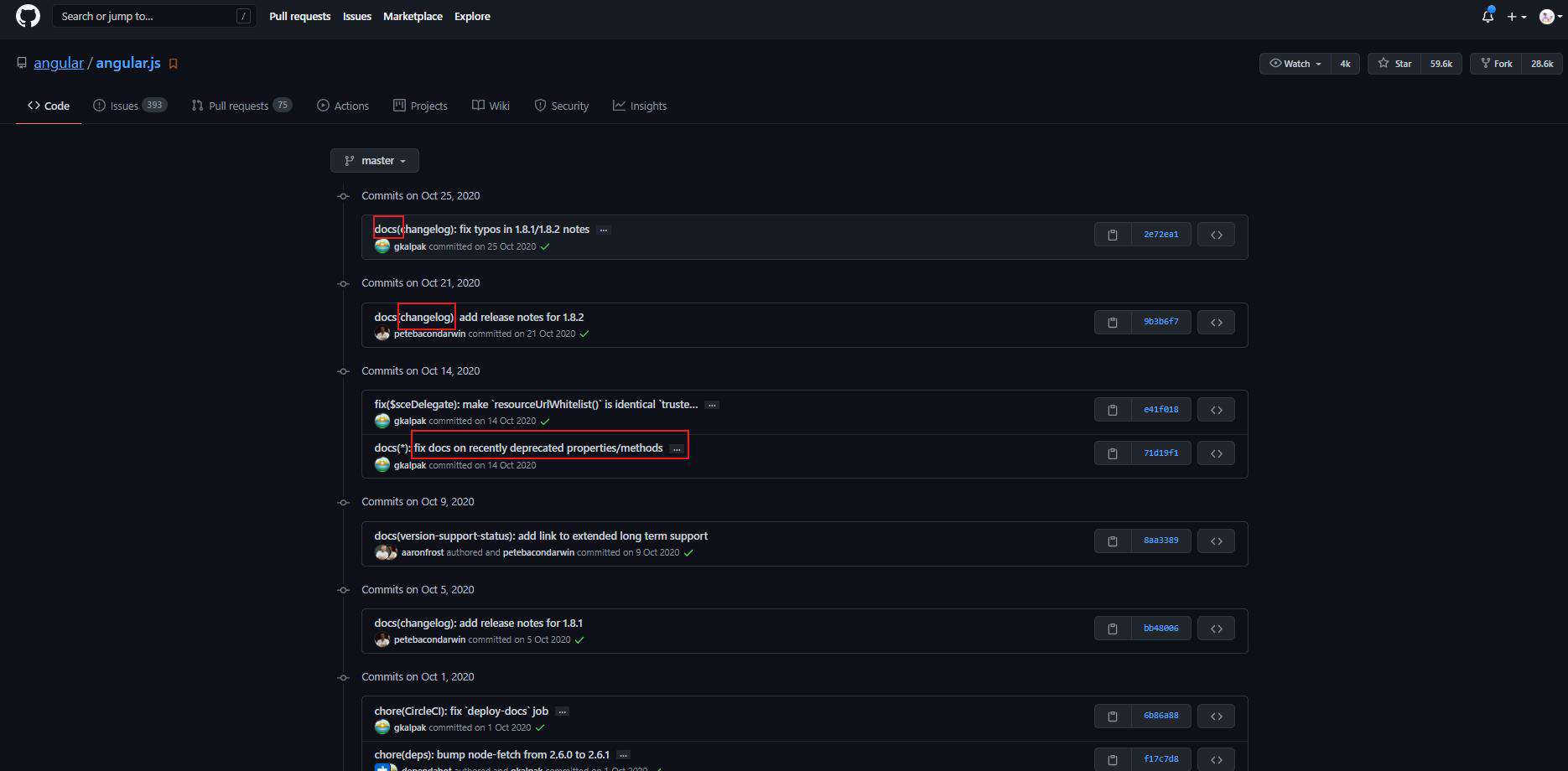
Task: Open the 28.6k forks count
Action: tap(1542, 64)
